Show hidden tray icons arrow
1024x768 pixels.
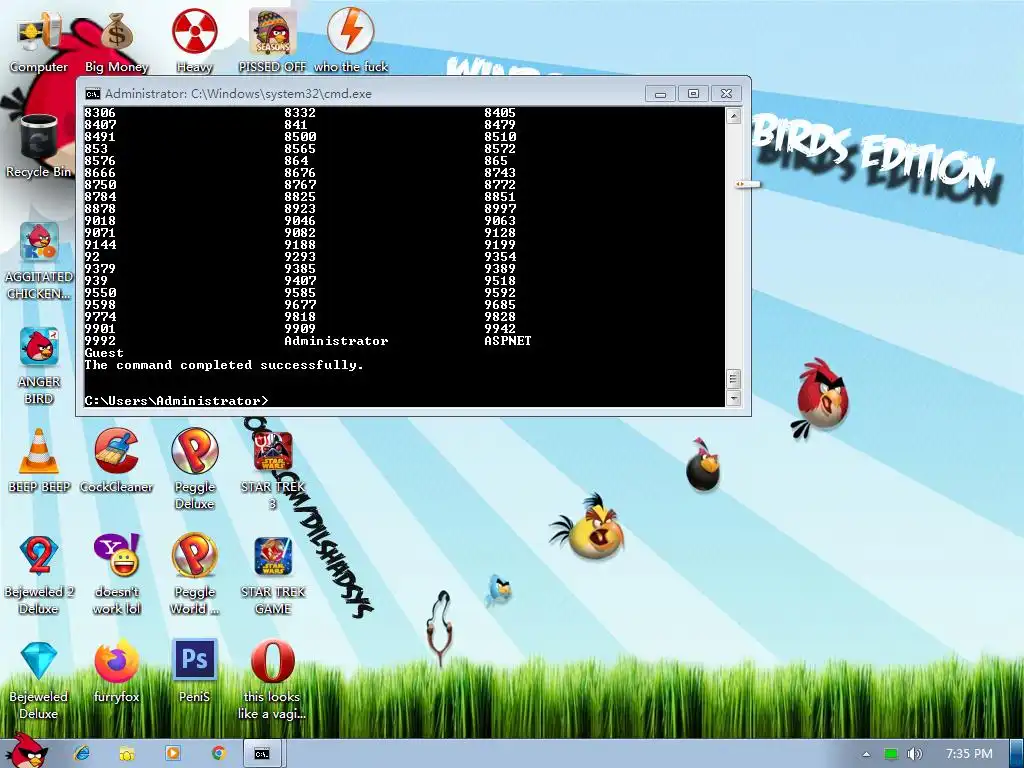866,754
